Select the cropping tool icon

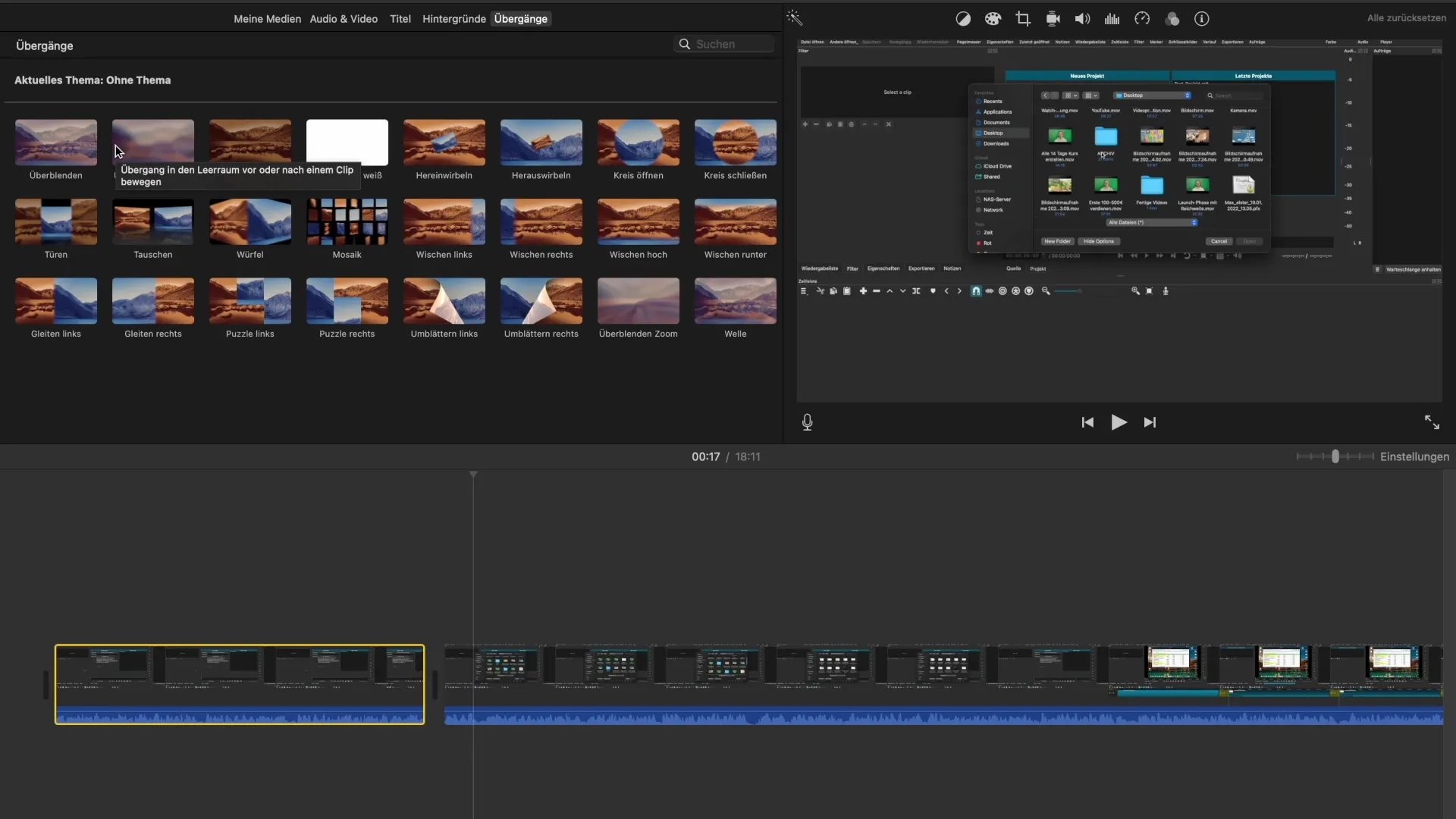1023,19
